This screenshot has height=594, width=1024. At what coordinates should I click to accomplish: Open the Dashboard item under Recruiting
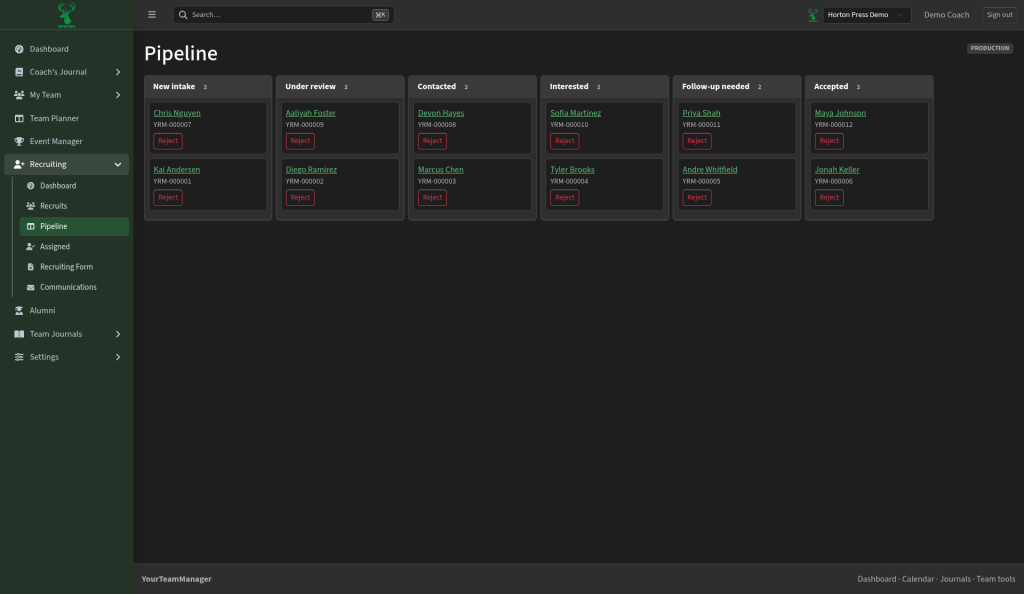(x=74, y=186)
